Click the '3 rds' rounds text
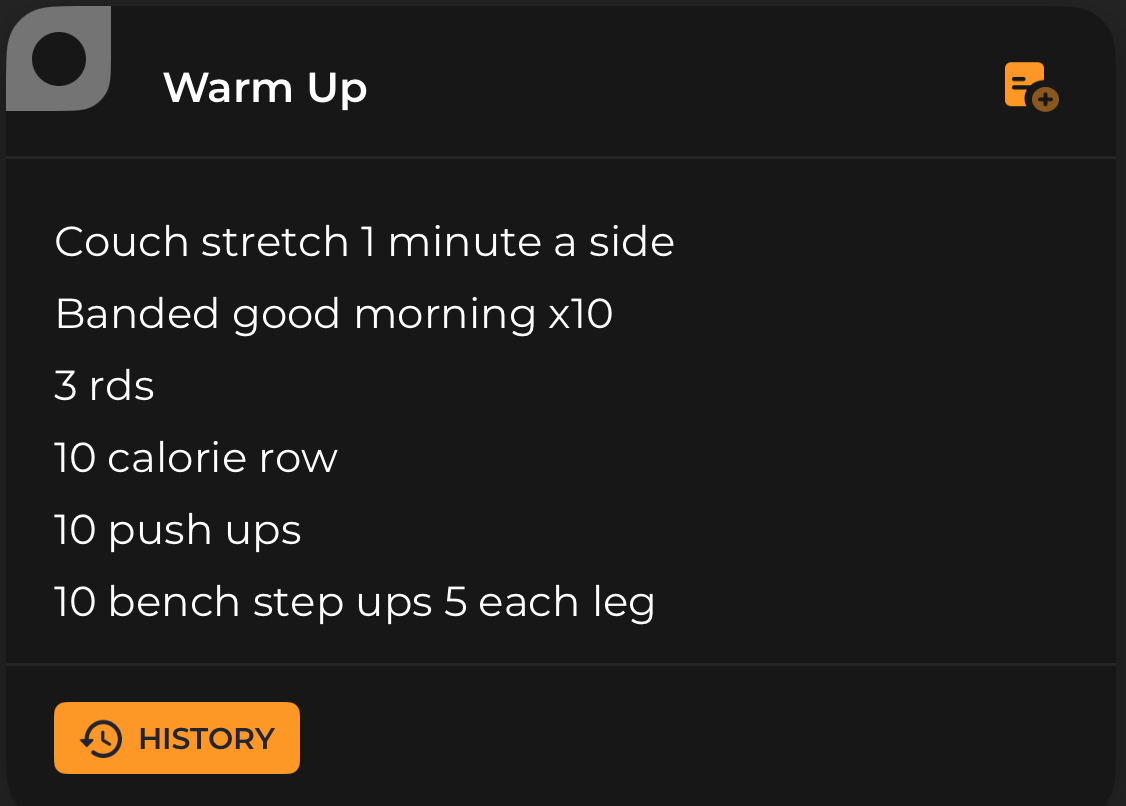 [104, 386]
